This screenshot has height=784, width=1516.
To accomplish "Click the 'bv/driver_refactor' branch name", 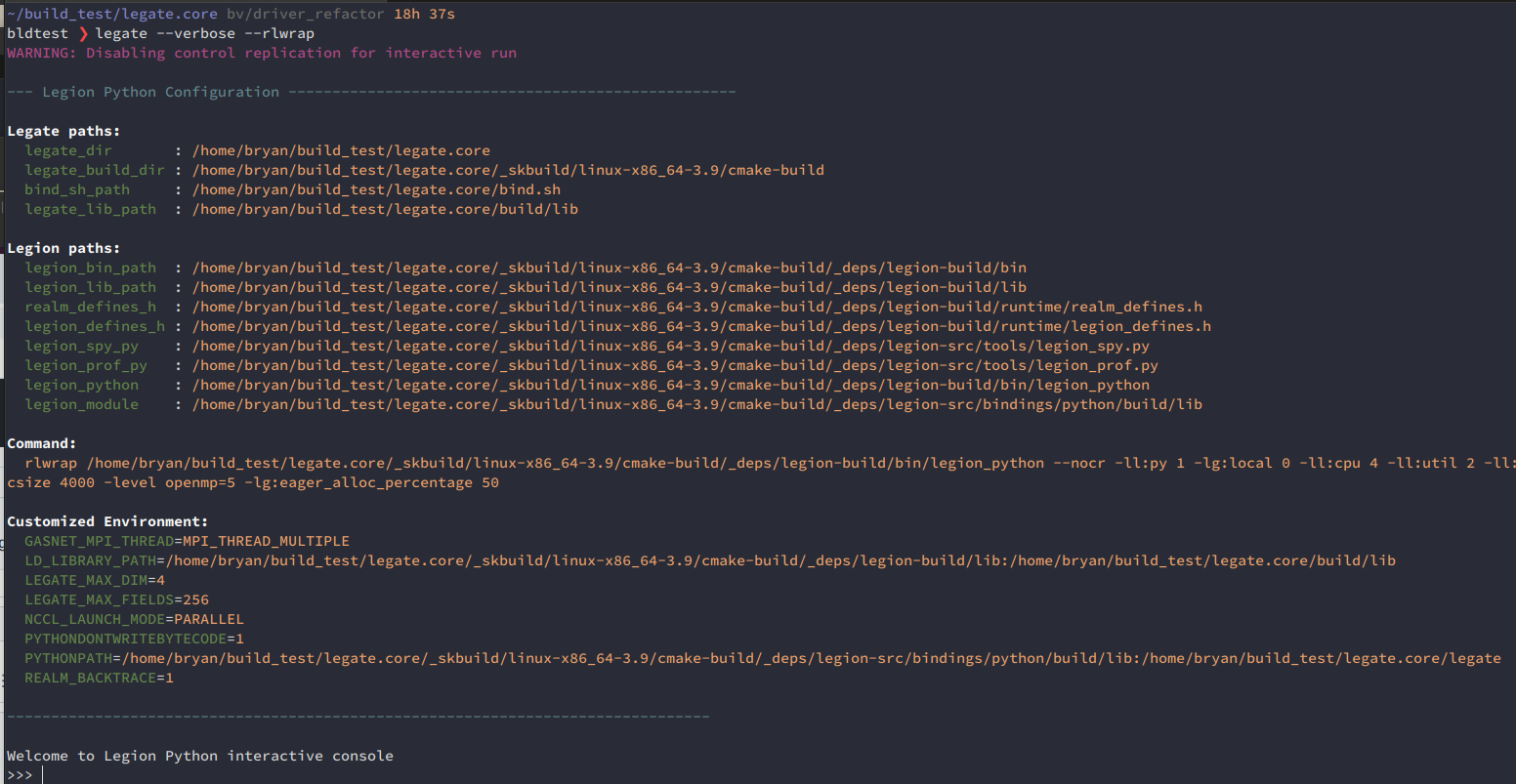I will coord(306,14).
